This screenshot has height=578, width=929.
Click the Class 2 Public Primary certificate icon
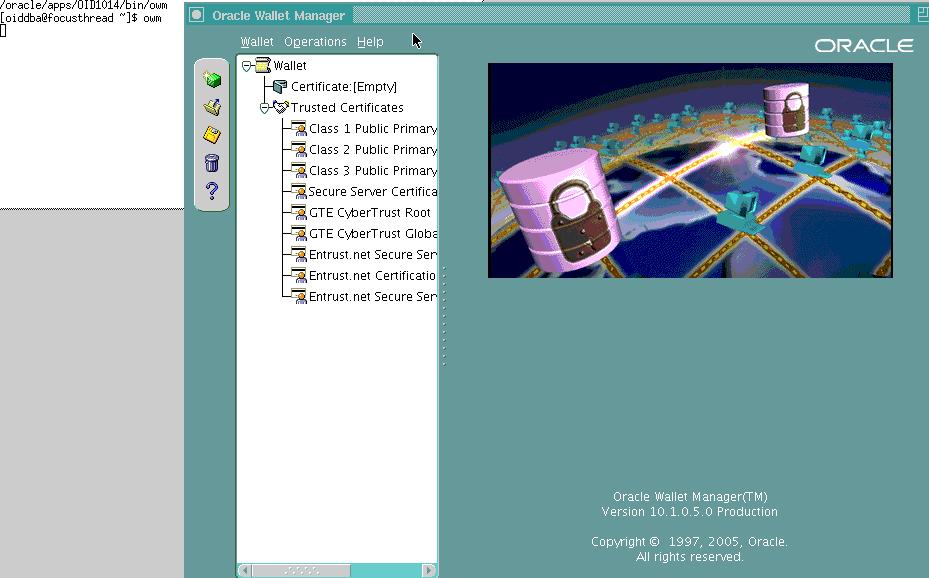coord(299,150)
